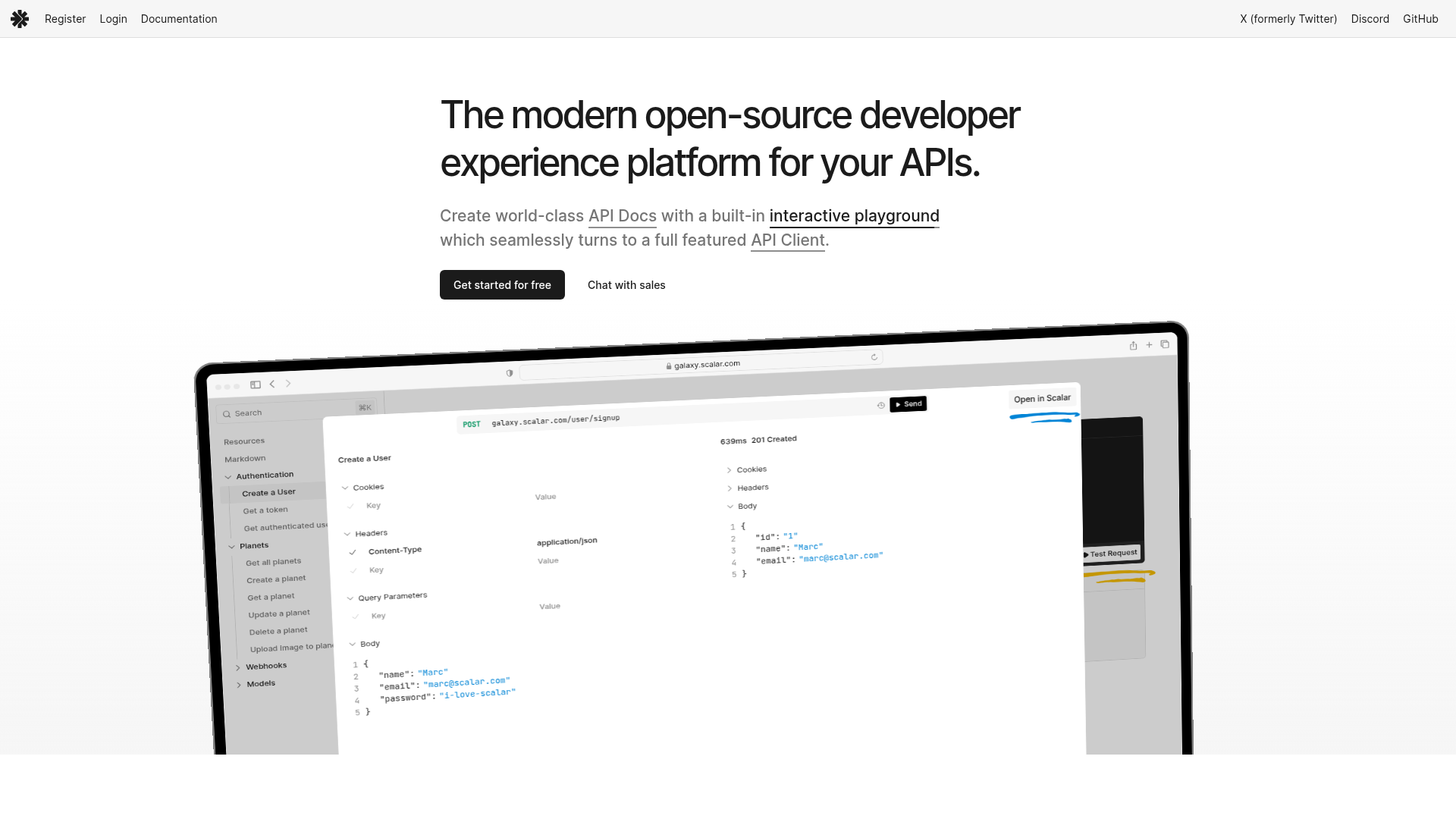Image resolution: width=1456 pixels, height=819 pixels.
Task: Toggle the Content-Type header checkbox
Action: click(x=353, y=552)
